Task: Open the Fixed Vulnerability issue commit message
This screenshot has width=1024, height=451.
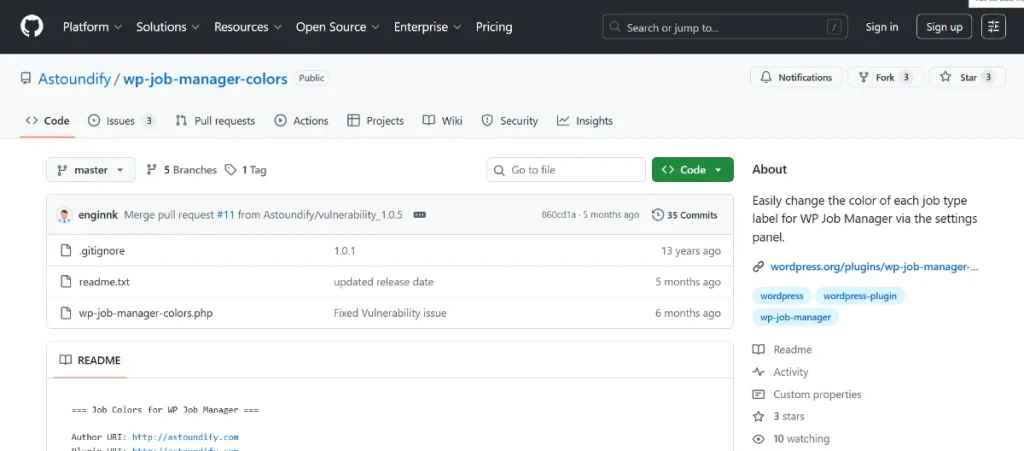Action: point(390,313)
